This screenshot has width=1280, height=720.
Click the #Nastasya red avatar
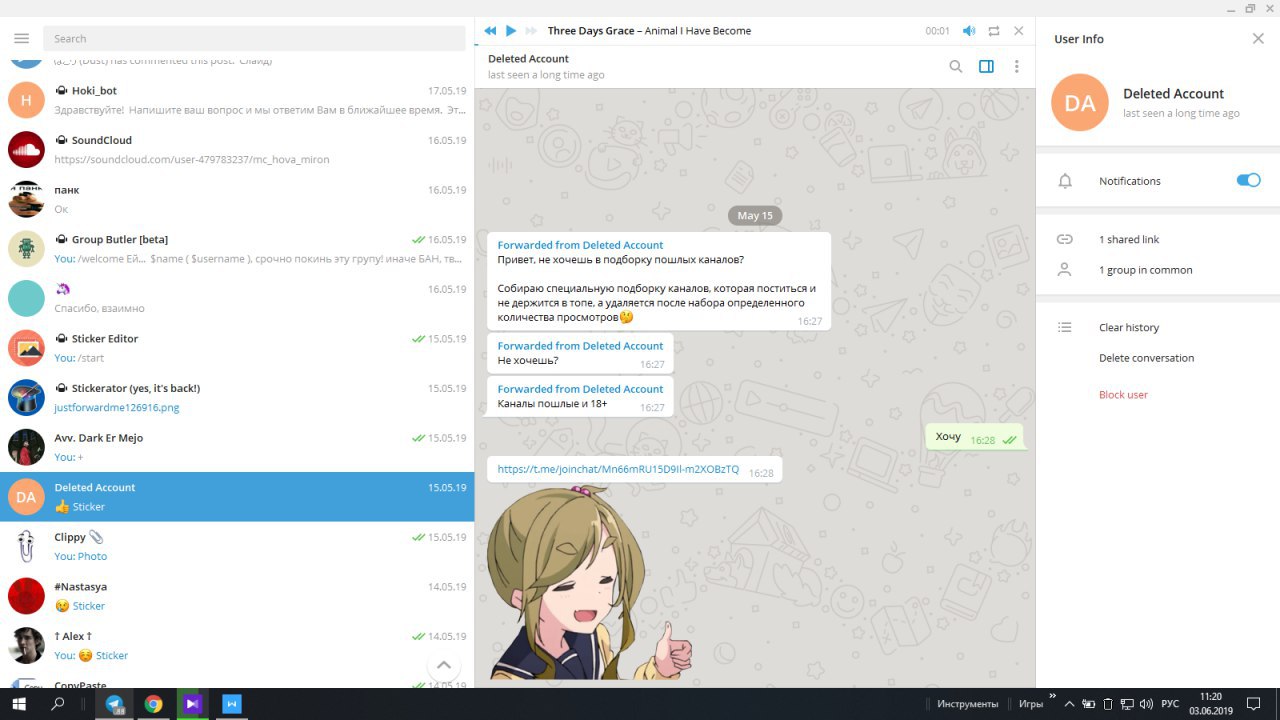pyautogui.click(x=26, y=596)
